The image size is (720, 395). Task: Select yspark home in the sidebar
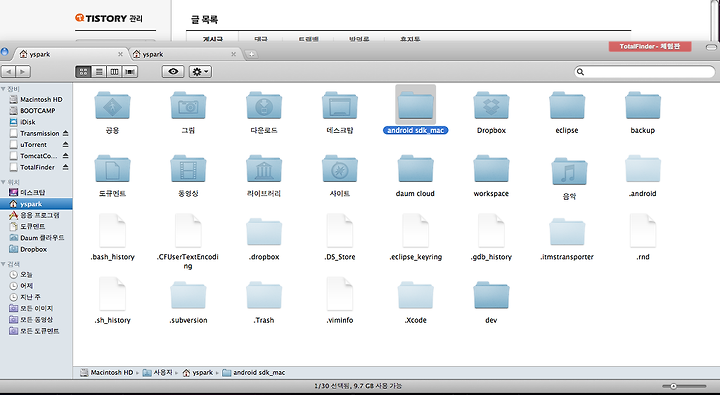click(x=36, y=204)
